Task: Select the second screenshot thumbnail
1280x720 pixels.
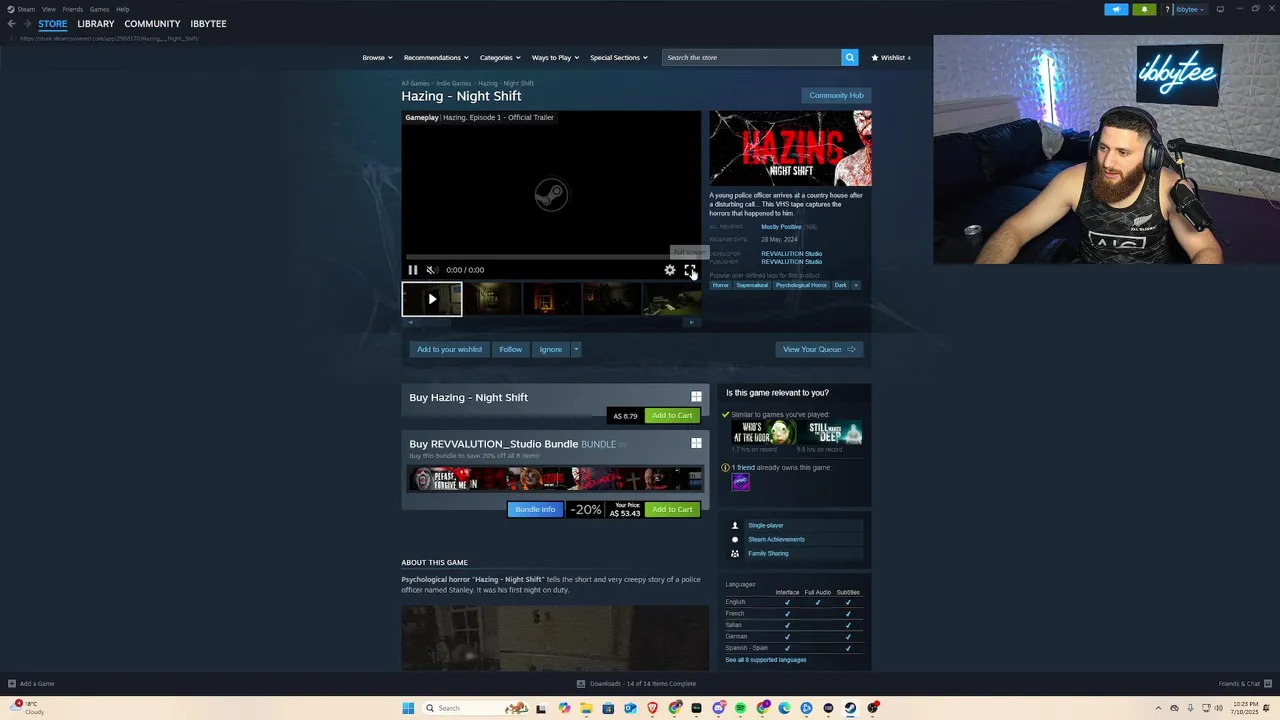Action: pos(492,299)
